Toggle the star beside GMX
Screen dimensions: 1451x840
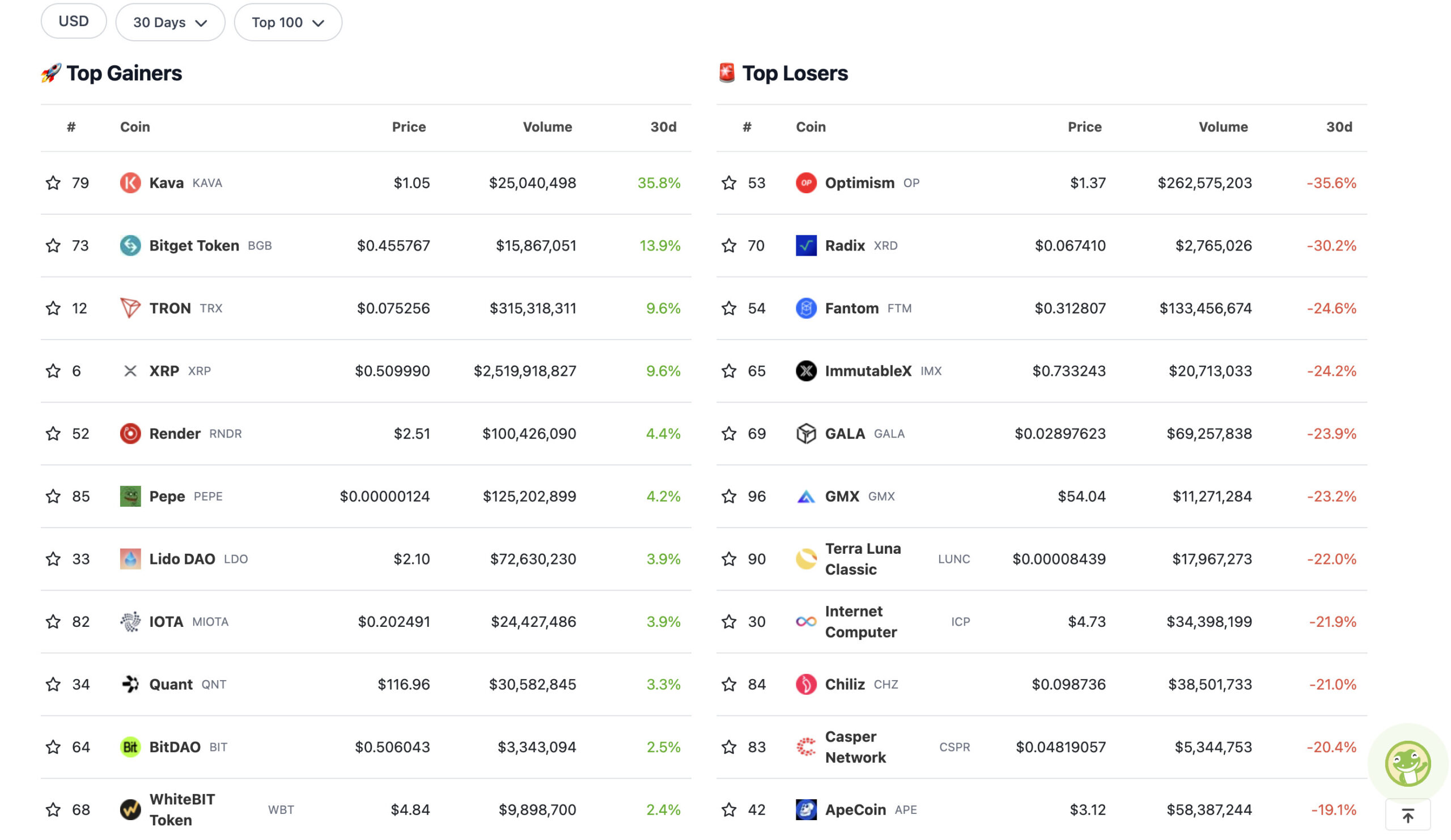click(x=729, y=497)
